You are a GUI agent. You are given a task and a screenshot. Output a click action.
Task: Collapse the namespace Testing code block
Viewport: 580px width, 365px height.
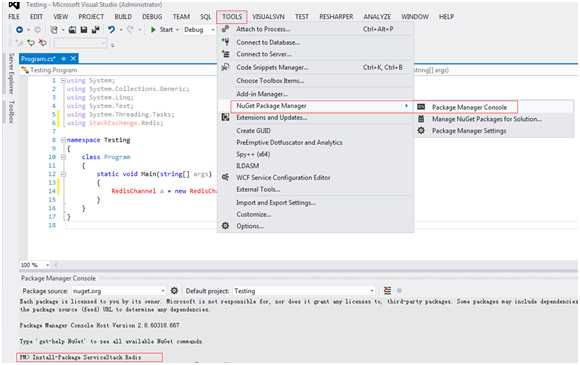coord(63,140)
